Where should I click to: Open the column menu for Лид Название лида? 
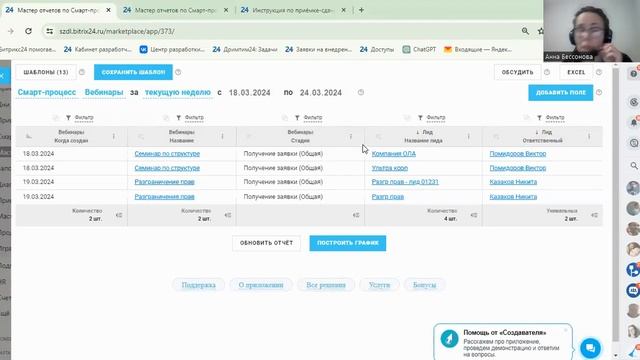pyautogui.click(x=469, y=136)
